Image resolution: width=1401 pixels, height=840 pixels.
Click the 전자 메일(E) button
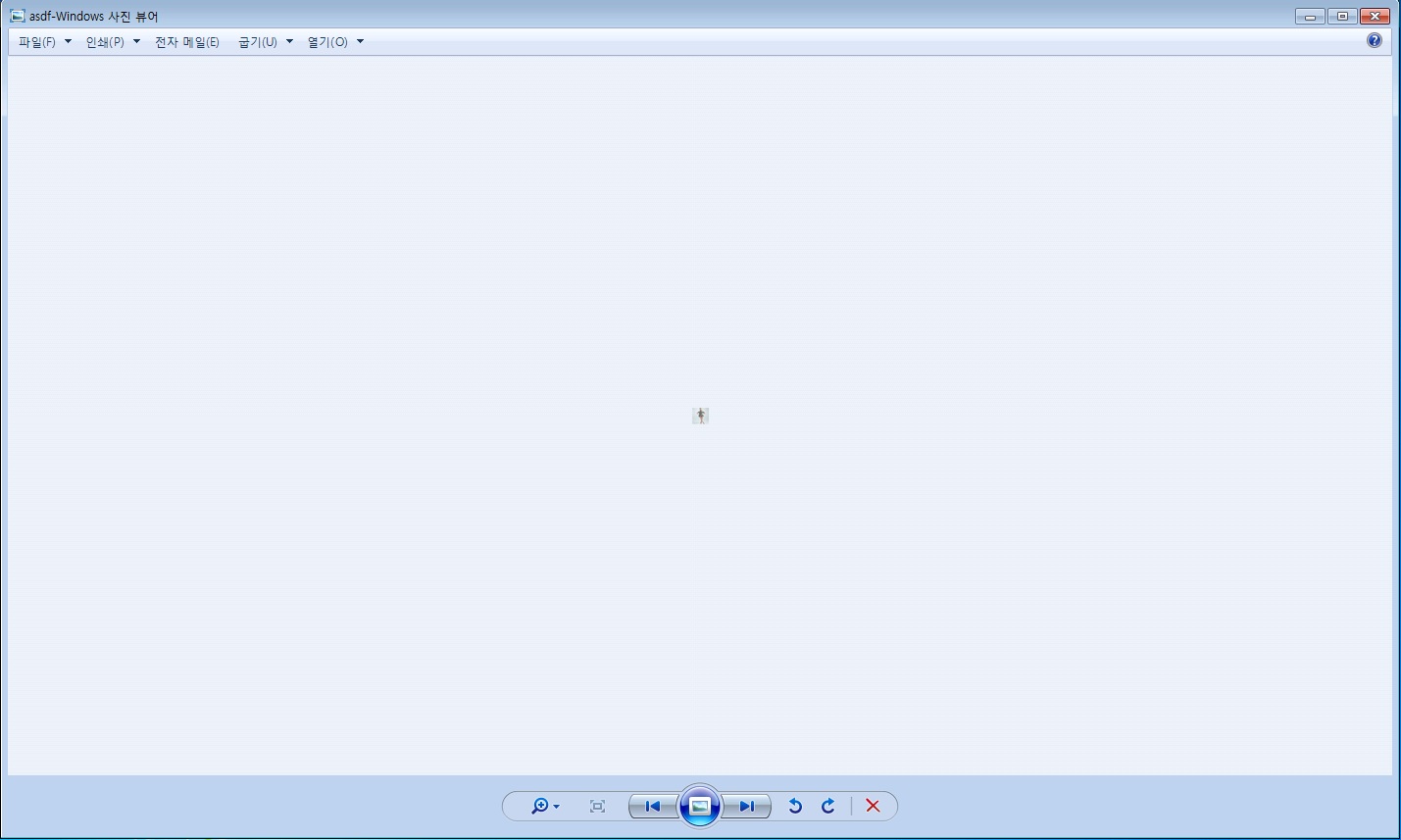tap(187, 42)
